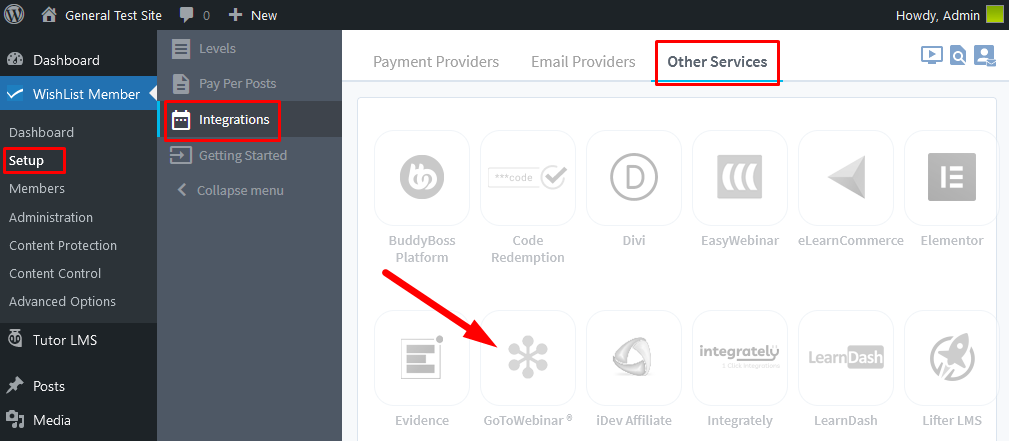Select the Code Redemption integration icon
This screenshot has height=441, width=1009.
[528, 177]
